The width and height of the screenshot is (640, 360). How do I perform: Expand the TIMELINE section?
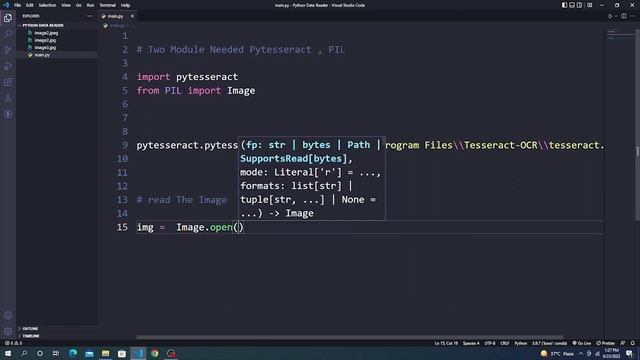[x=57, y=336]
